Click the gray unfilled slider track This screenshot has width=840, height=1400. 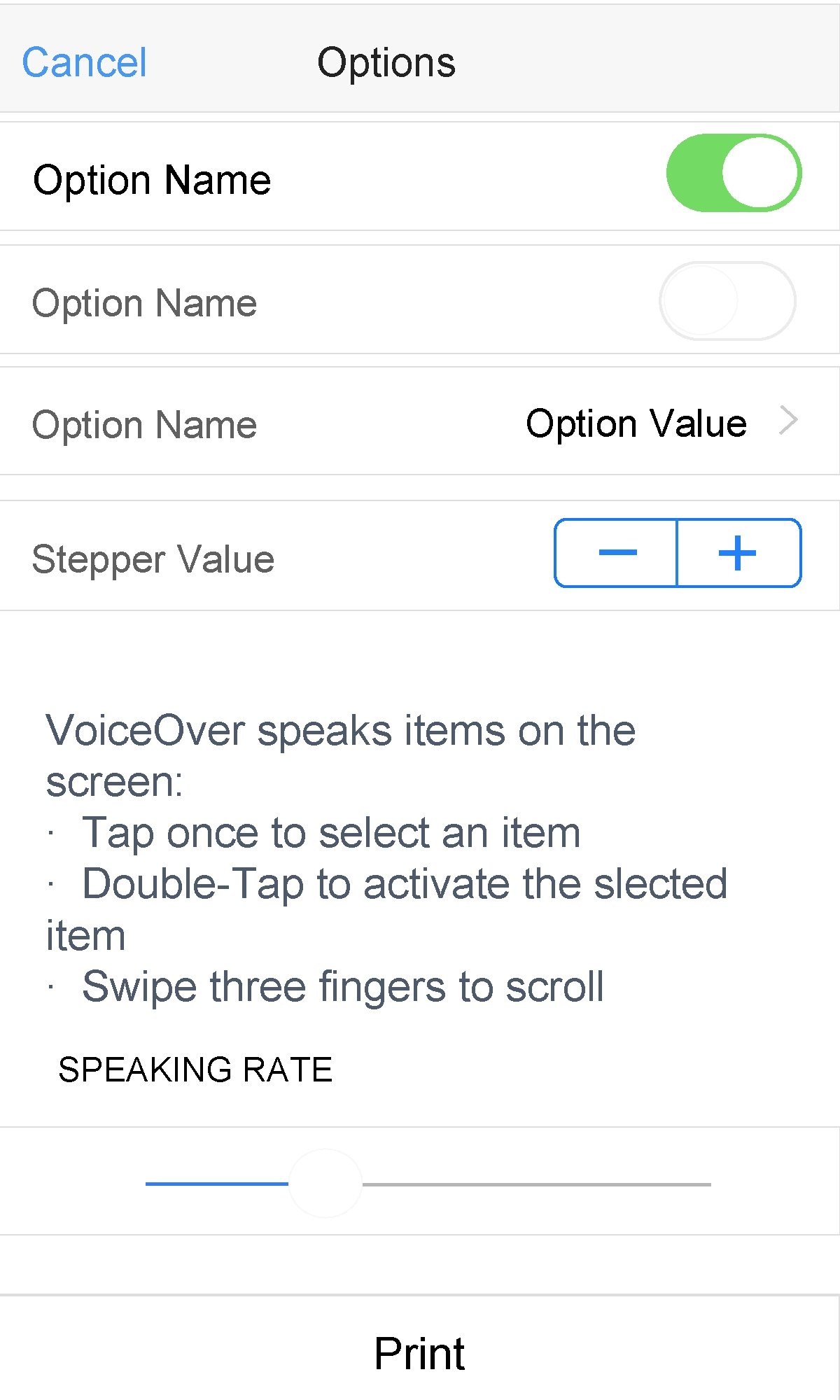536,1184
